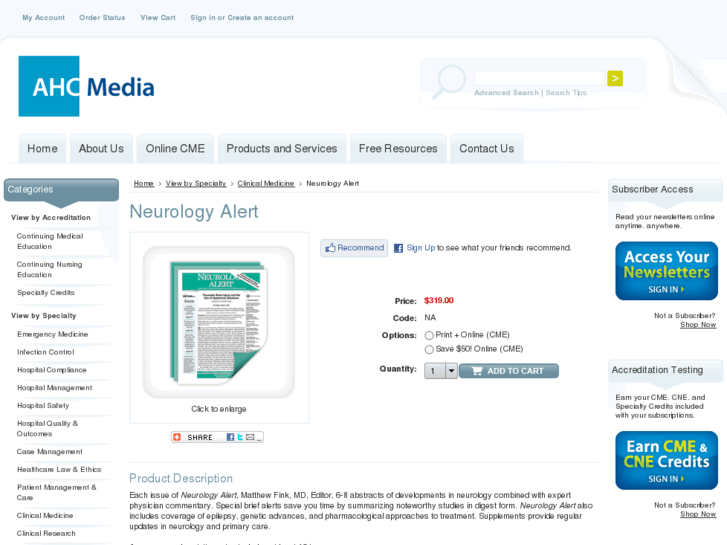The image size is (727, 545).
Task: Open Hospital Quality & Outcomes category
Action: (x=47, y=429)
